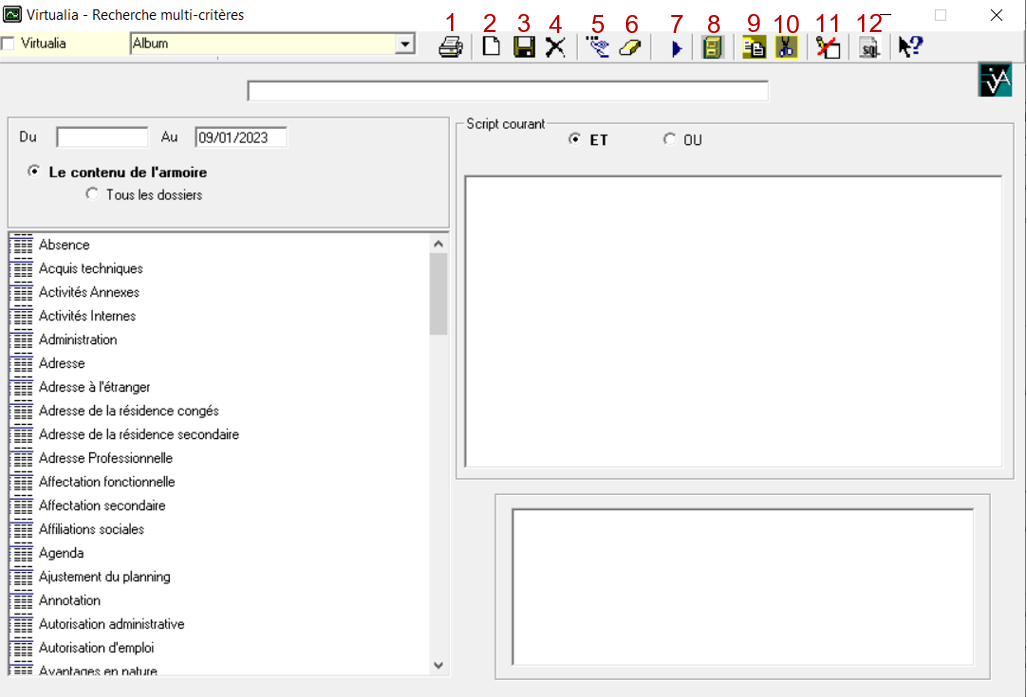Choose the OU script operator

point(669,140)
